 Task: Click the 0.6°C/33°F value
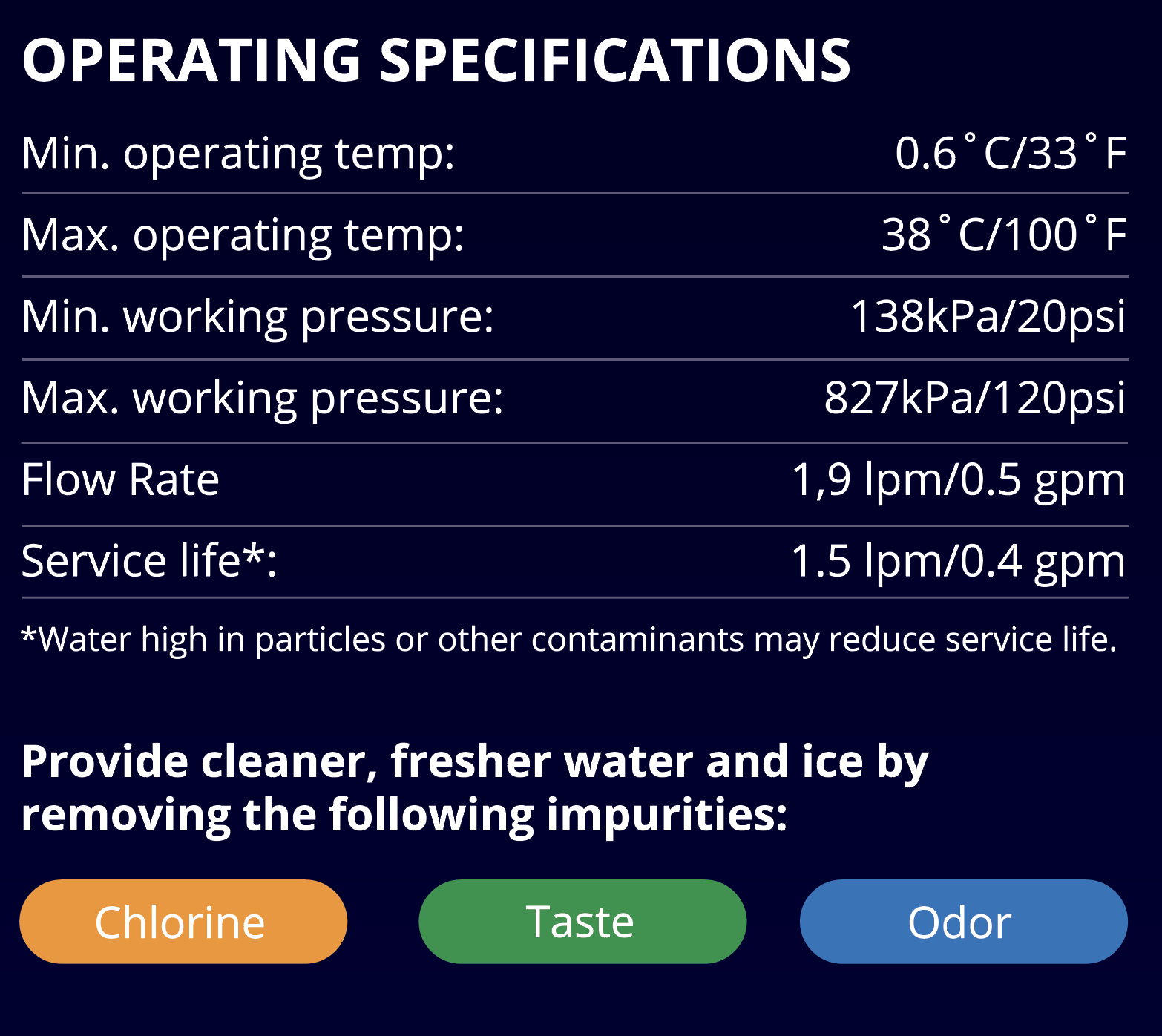1011,152
